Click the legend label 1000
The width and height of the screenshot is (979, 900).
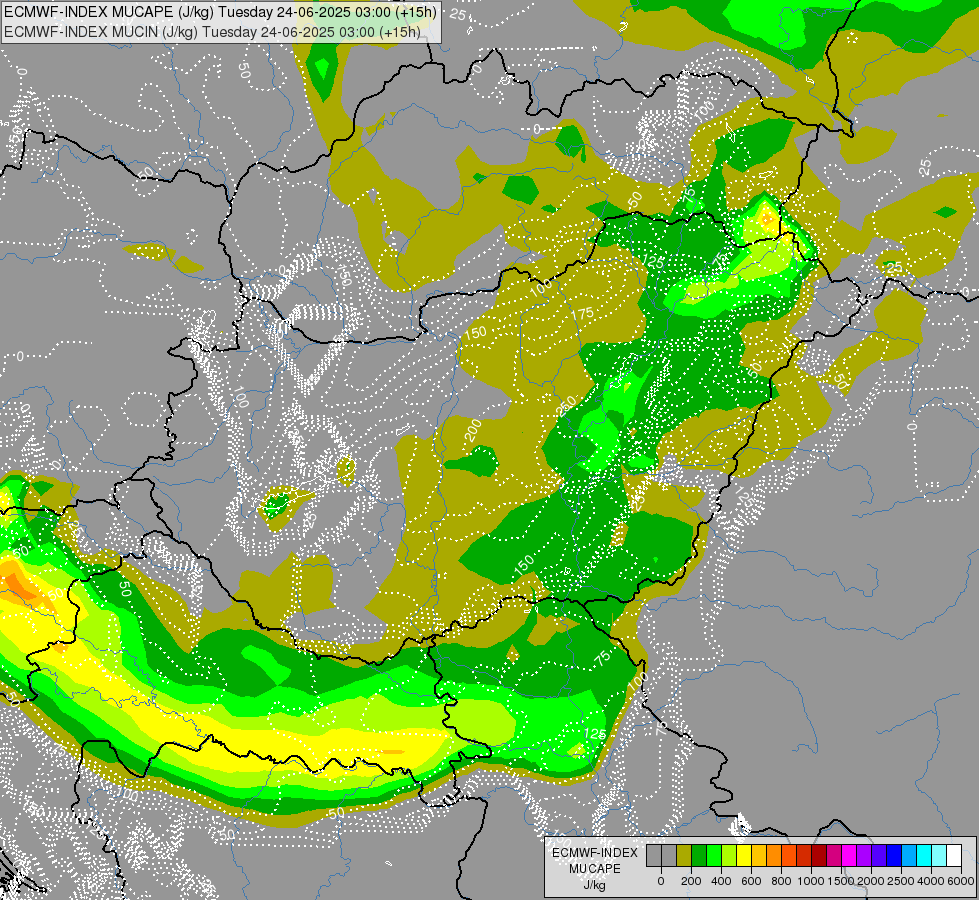point(811,881)
